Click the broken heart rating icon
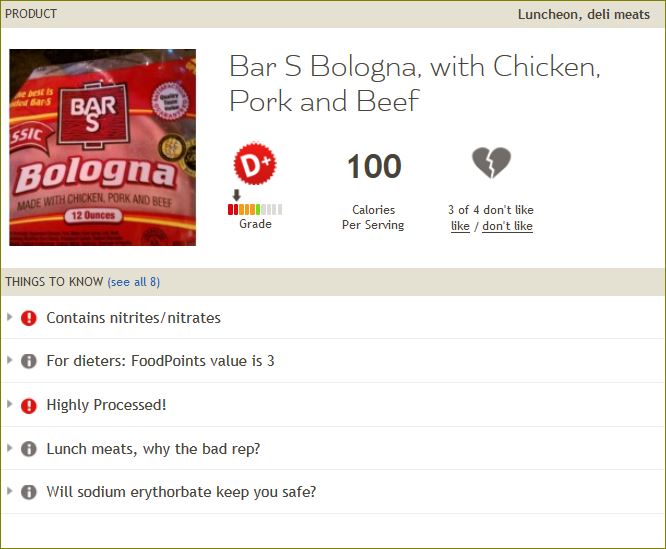Image resolution: width=666 pixels, height=549 pixels. point(491,163)
